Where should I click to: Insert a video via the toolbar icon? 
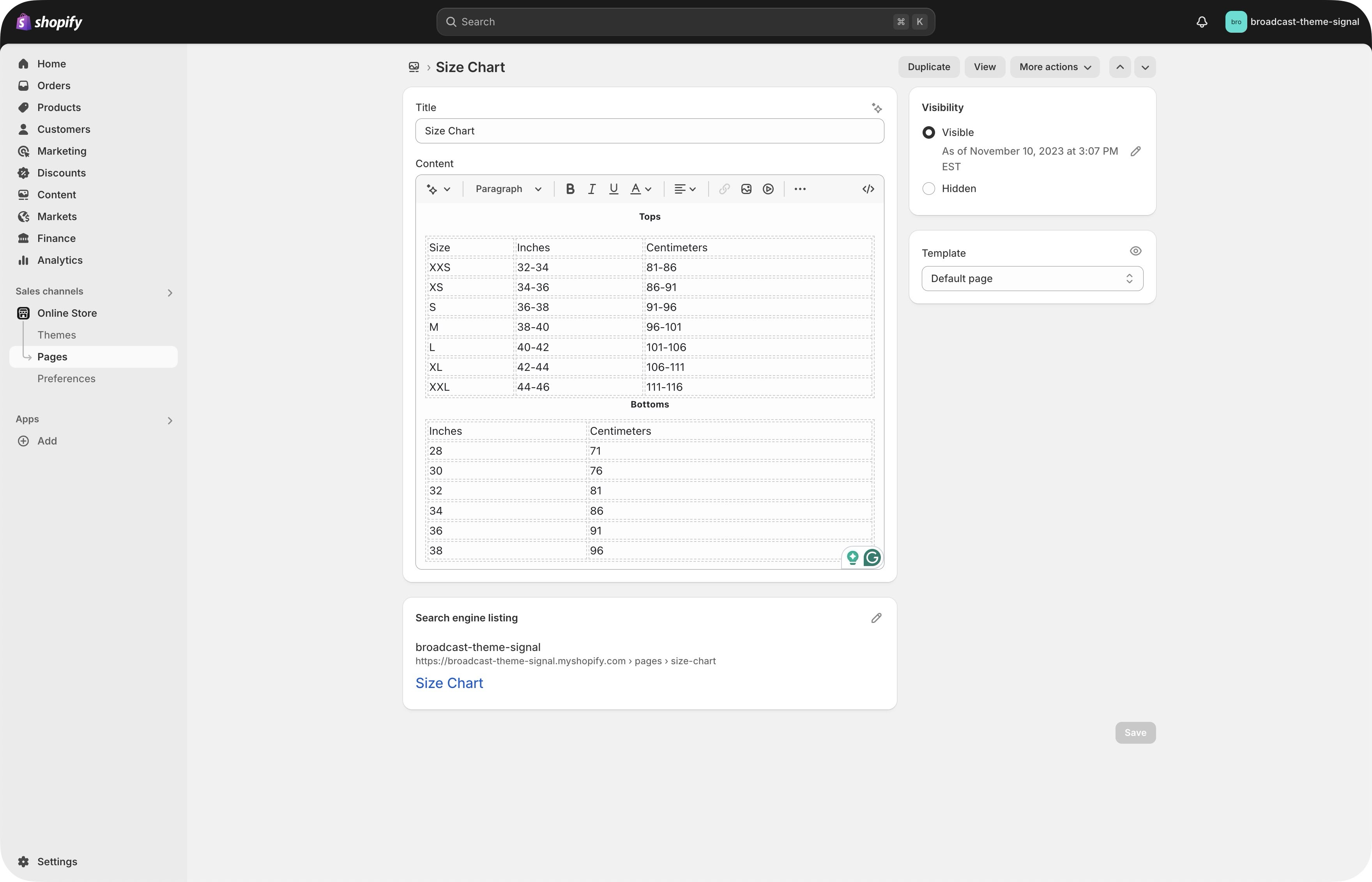[x=768, y=189]
